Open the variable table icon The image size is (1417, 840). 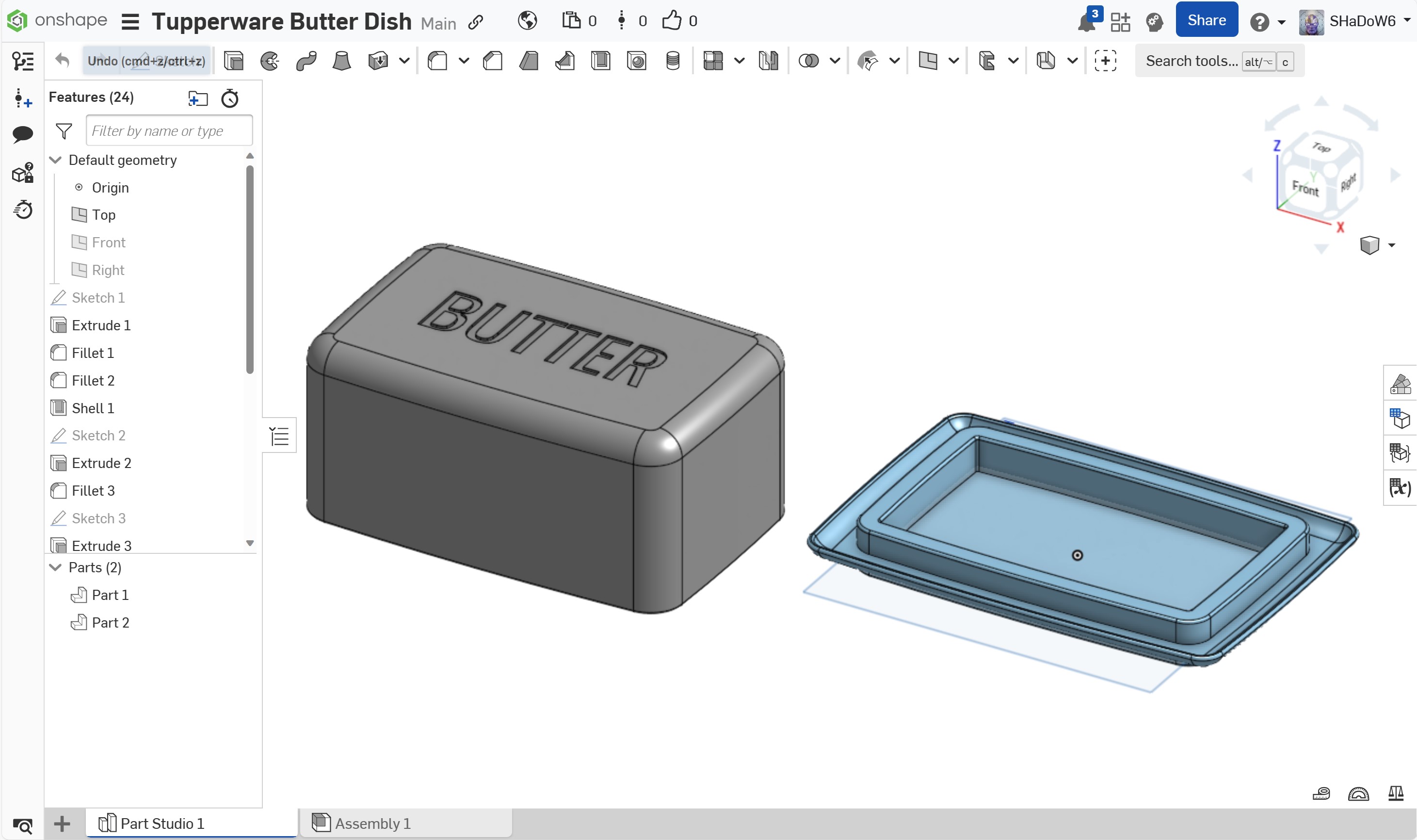click(1401, 487)
